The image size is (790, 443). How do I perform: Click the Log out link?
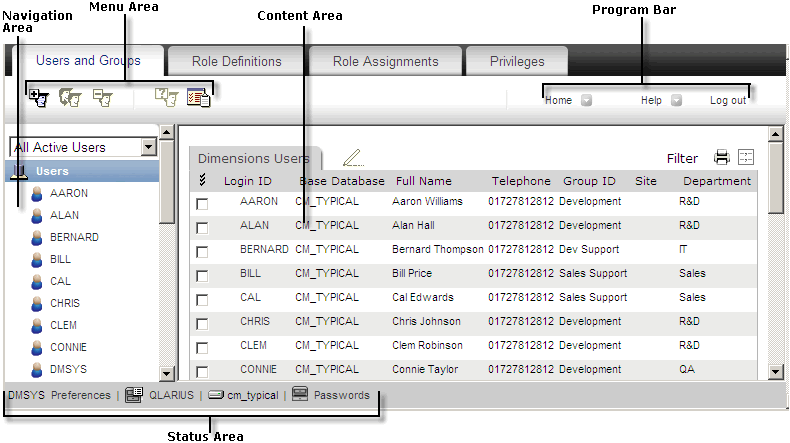(x=727, y=100)
